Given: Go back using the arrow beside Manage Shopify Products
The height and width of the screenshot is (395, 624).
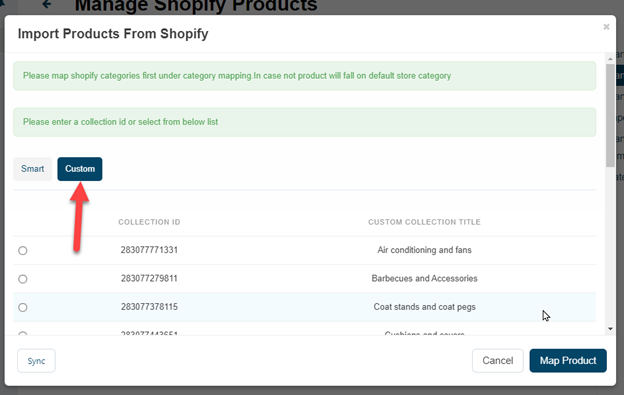Looking at the screenshot, I should click(x=47, y=4).
